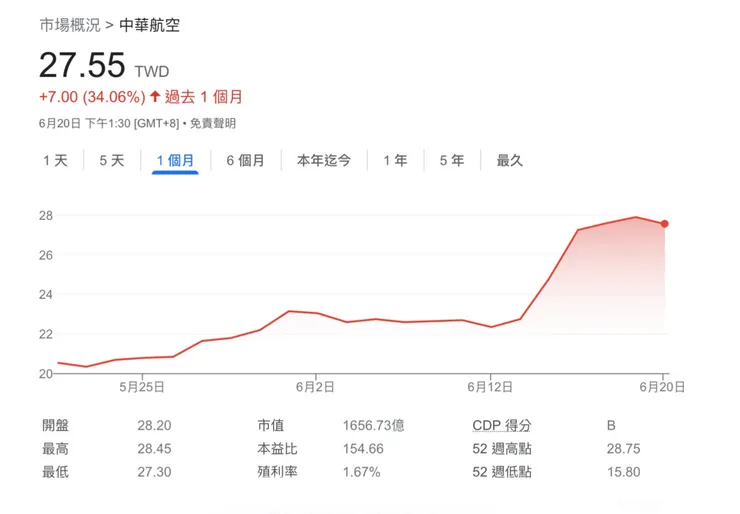The height and width of the screenshot is (514, 740).
Task: Switch to 本年迄今 range
Action: [324, 160]
